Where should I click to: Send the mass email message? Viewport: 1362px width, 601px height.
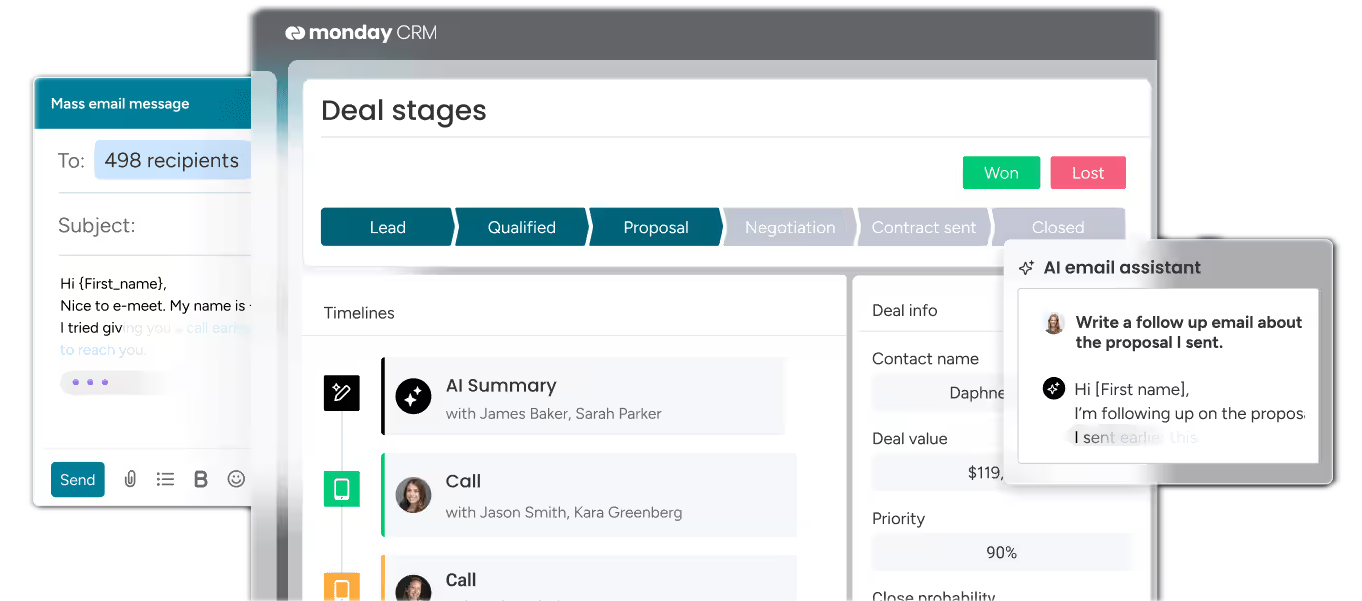[x=77, y=480]
